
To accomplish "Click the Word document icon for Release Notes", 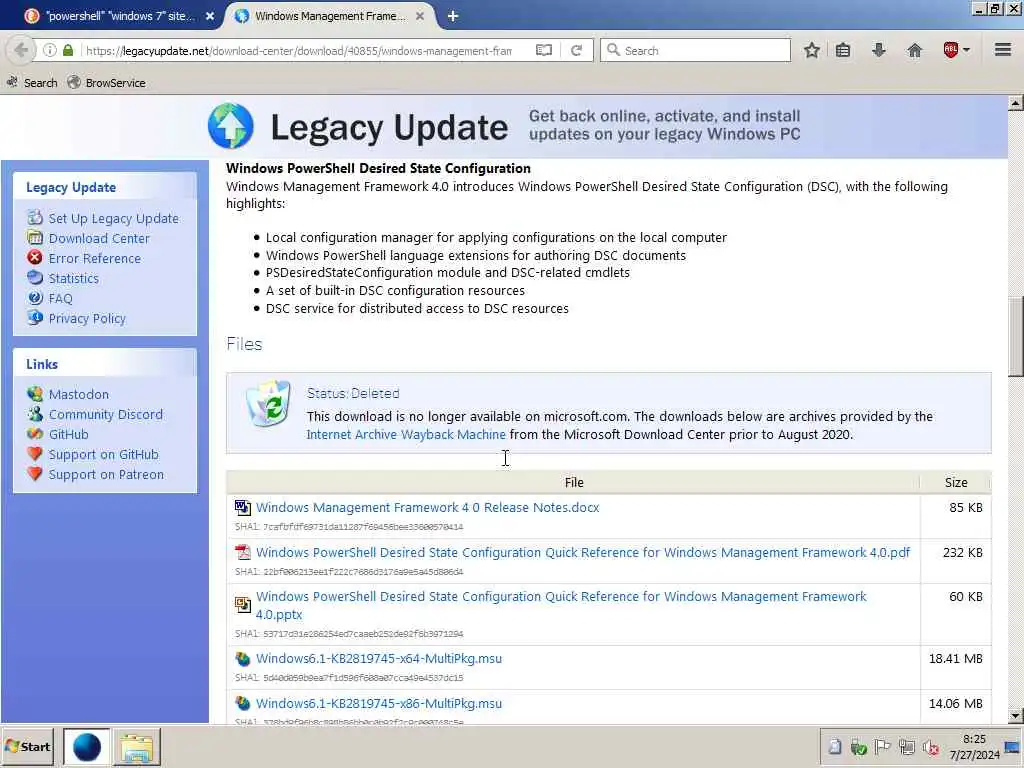I will coord(243,507).
